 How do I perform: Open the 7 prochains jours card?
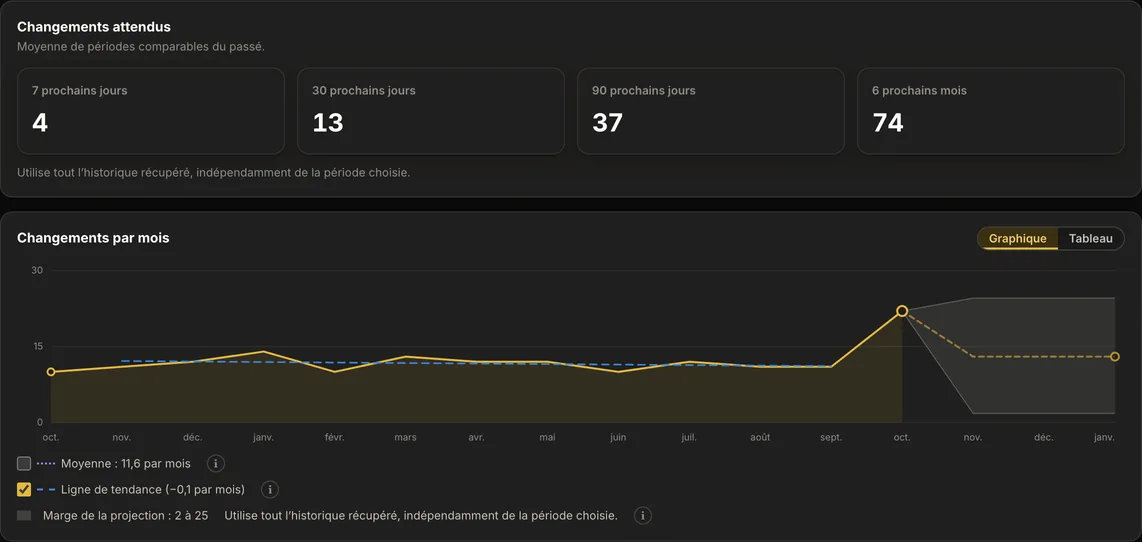(x=151, y=111)
